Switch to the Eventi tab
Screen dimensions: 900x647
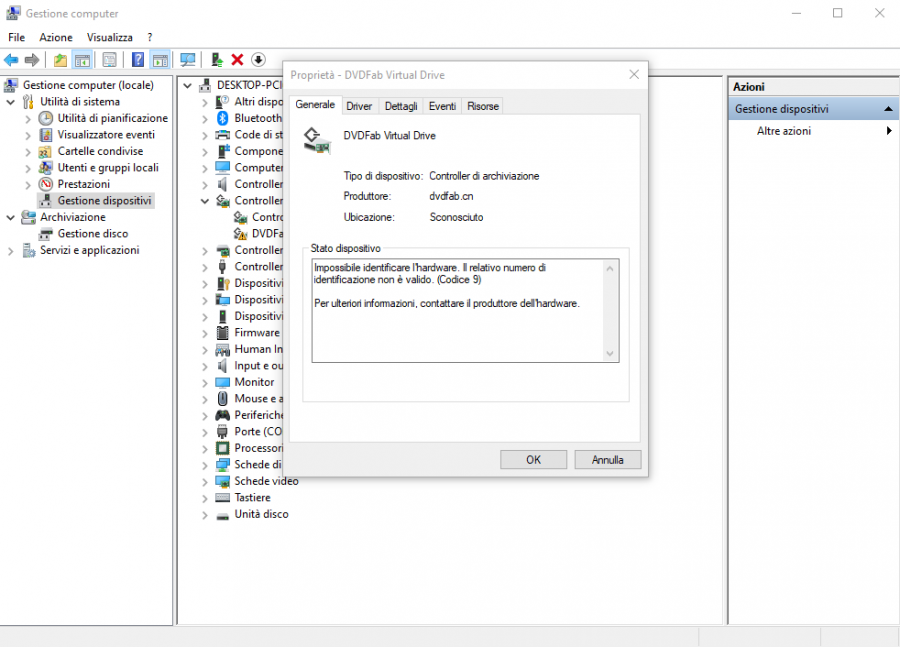[442, 106]
